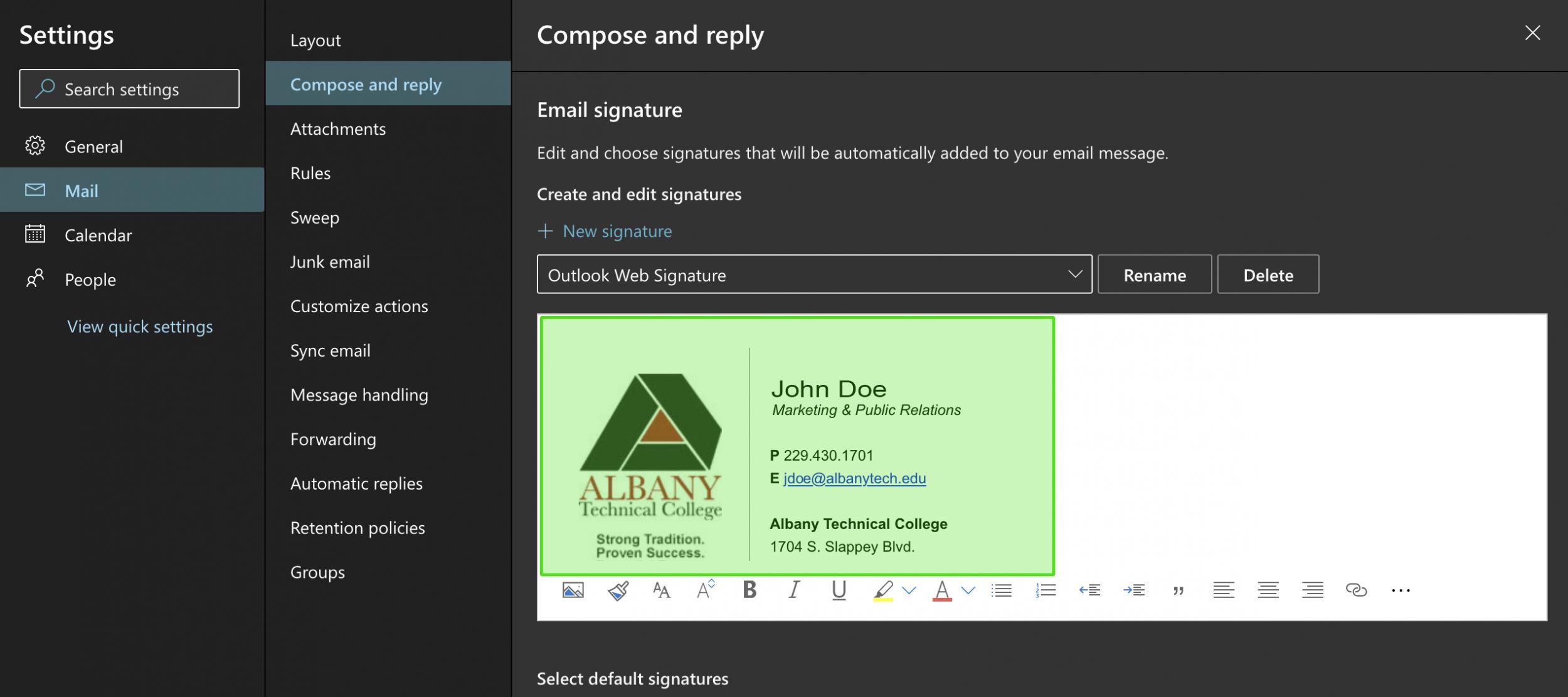
Task: Click the font grow superscript icon
Action: click(x=706, y=589)
